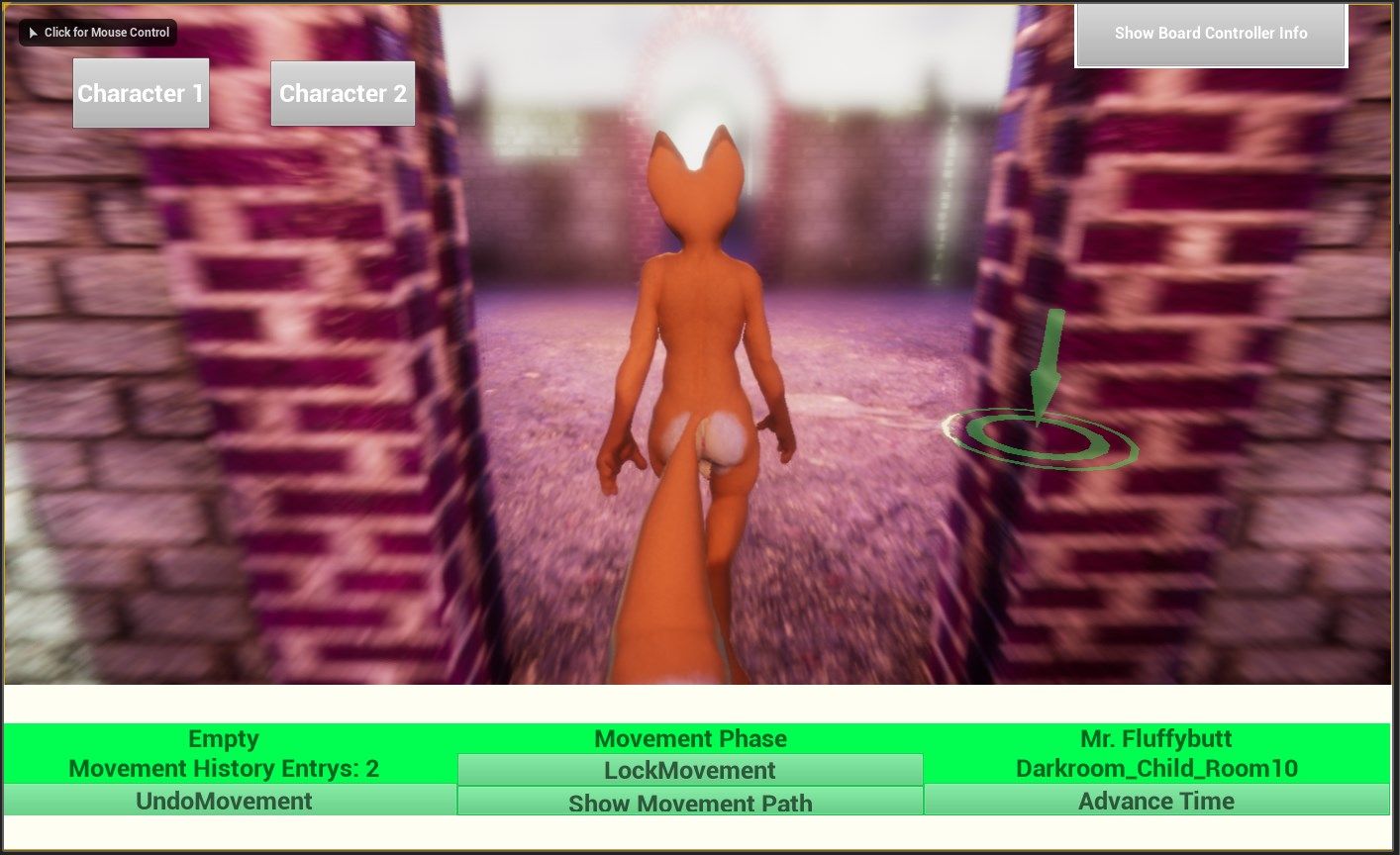
Task: Click the fox character Mr. Fluffybutt
Action: click(x=697, y=406)
